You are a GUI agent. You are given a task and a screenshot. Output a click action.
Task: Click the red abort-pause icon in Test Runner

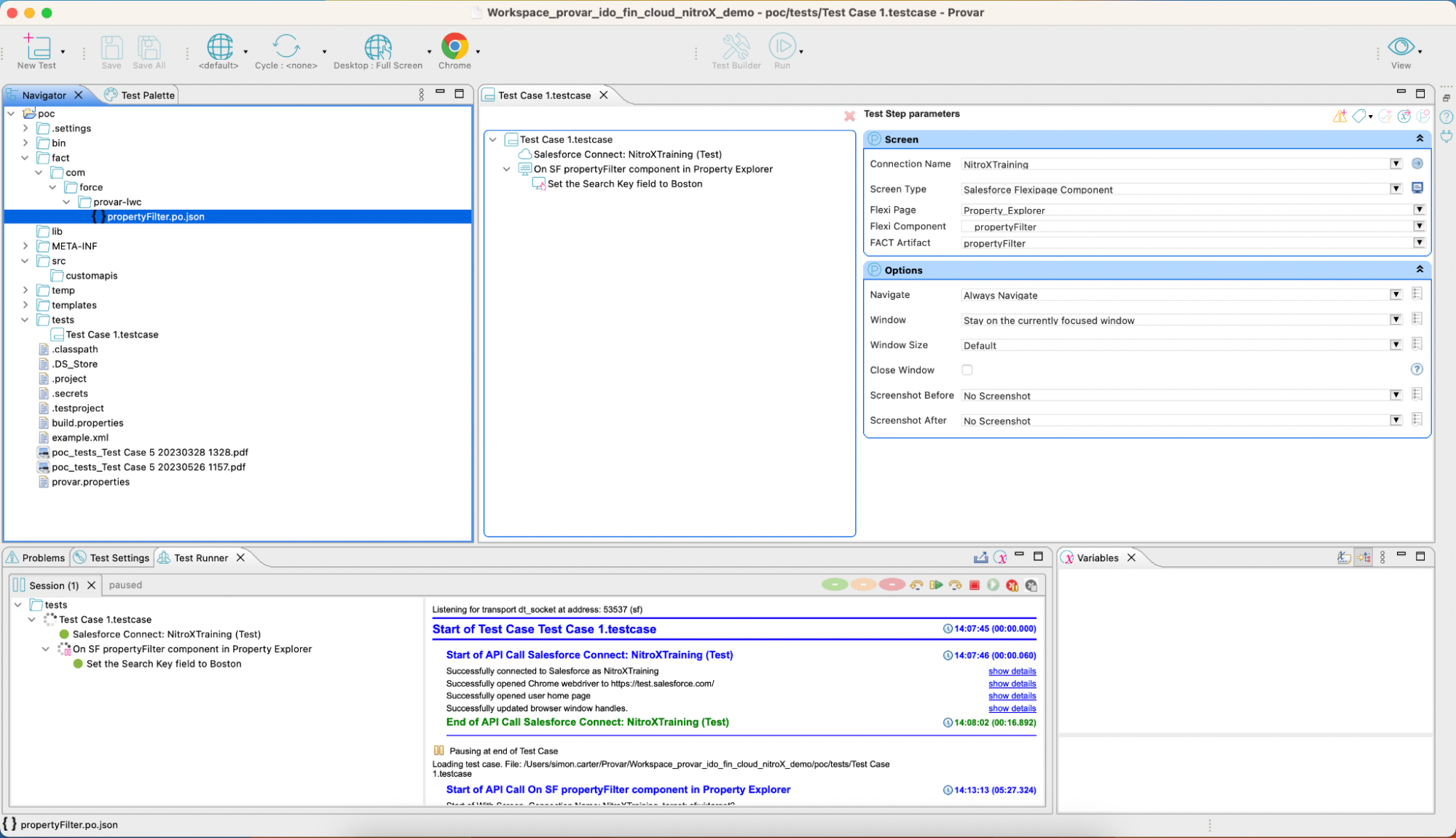pyautogui.click(x=1012, y=585)
